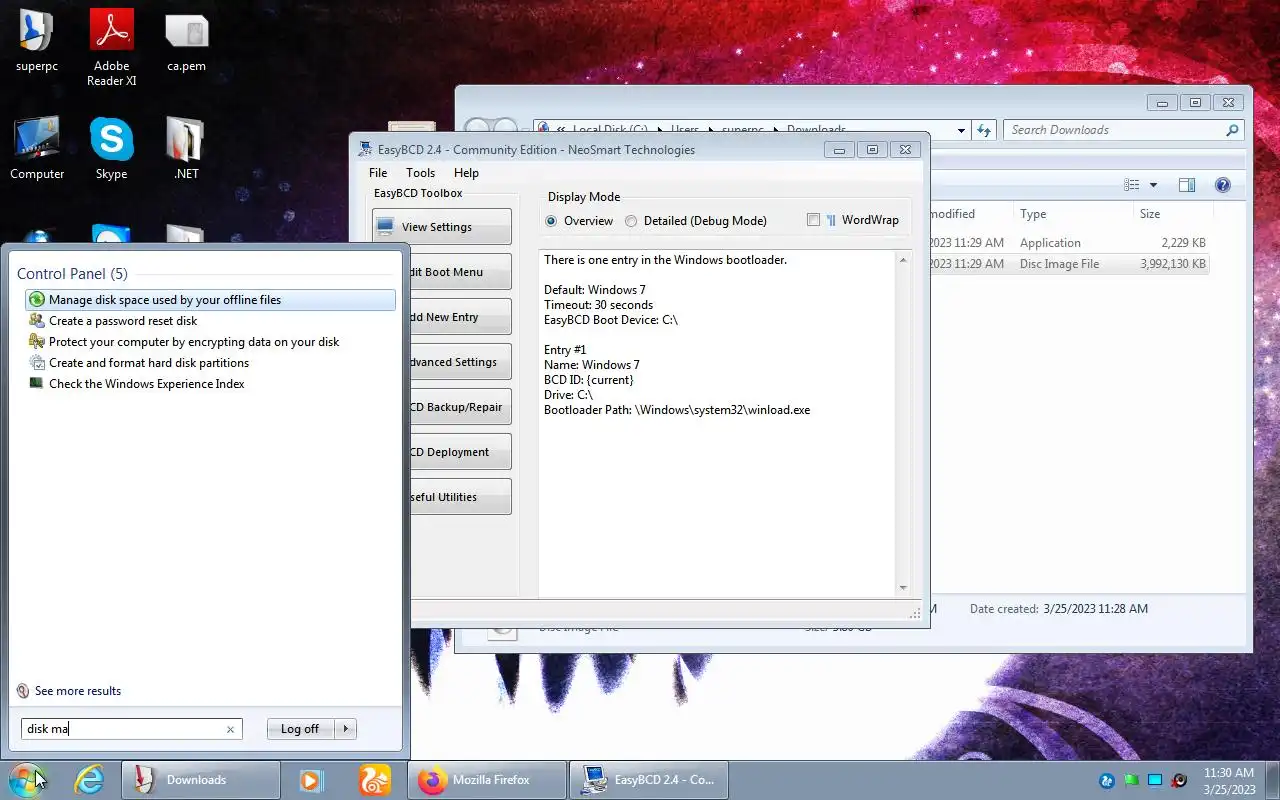Screen dimensions: 1280x800
Task: Open the .NET folder on desktop
Action: [x=186, y=148]
